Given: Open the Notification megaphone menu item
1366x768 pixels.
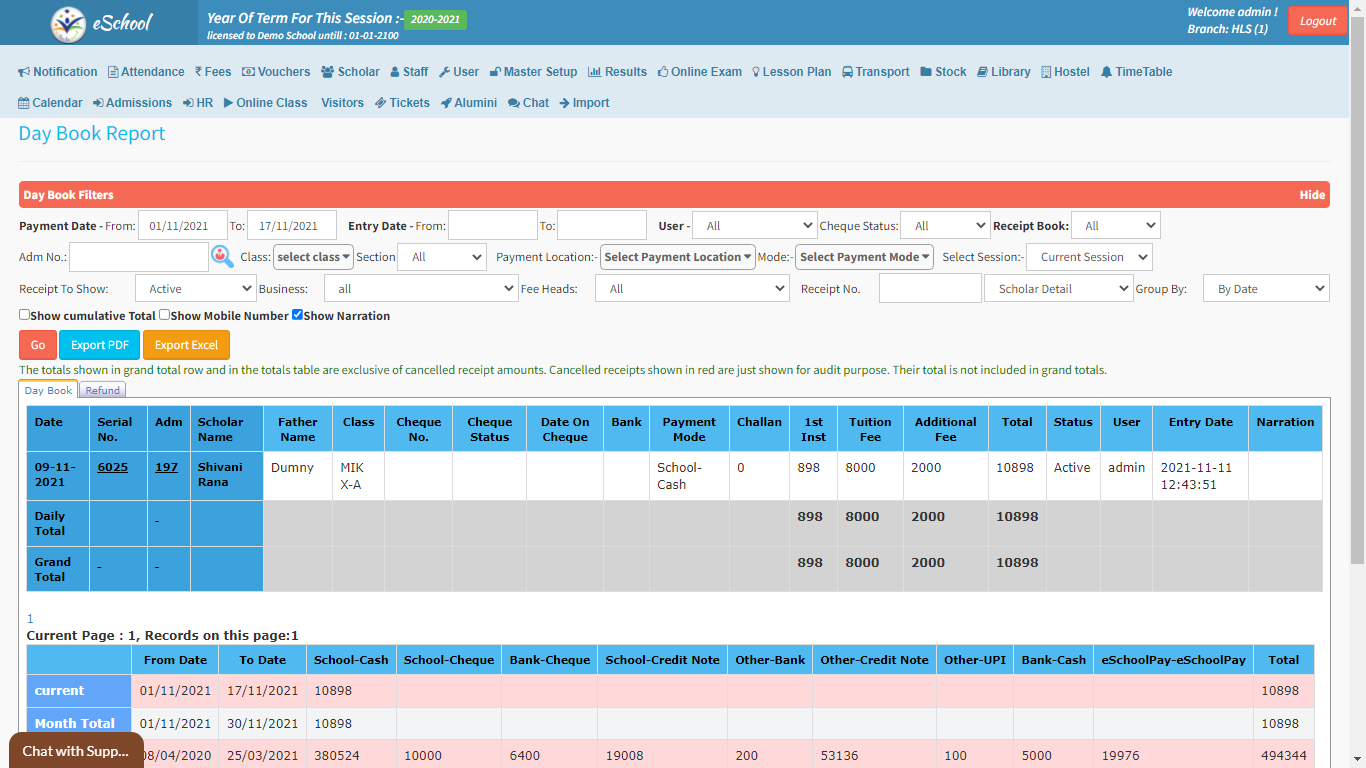Looking at the screenshot, I should [58, 72].
